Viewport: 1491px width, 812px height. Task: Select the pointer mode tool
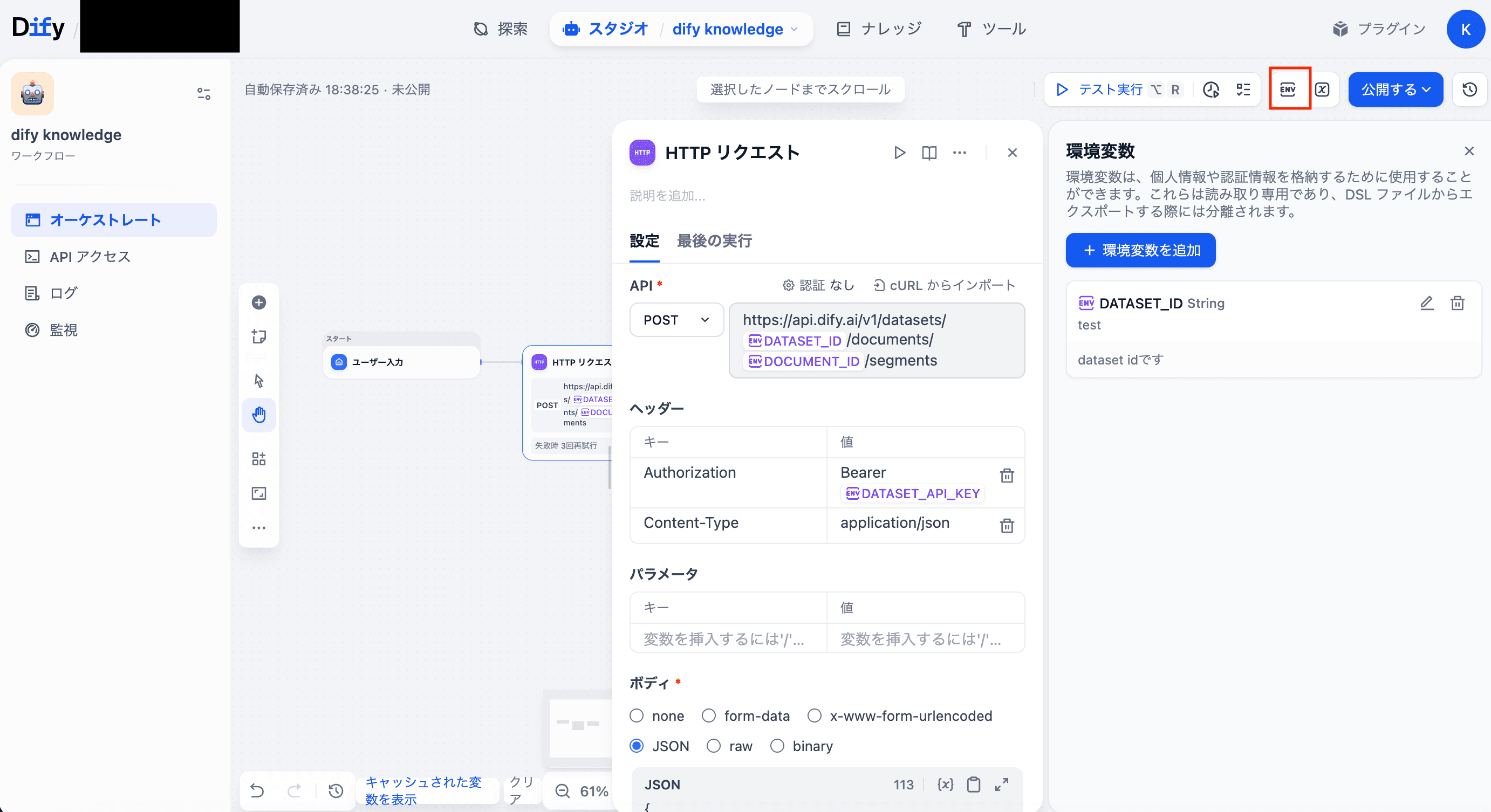(x=259, y=381)
